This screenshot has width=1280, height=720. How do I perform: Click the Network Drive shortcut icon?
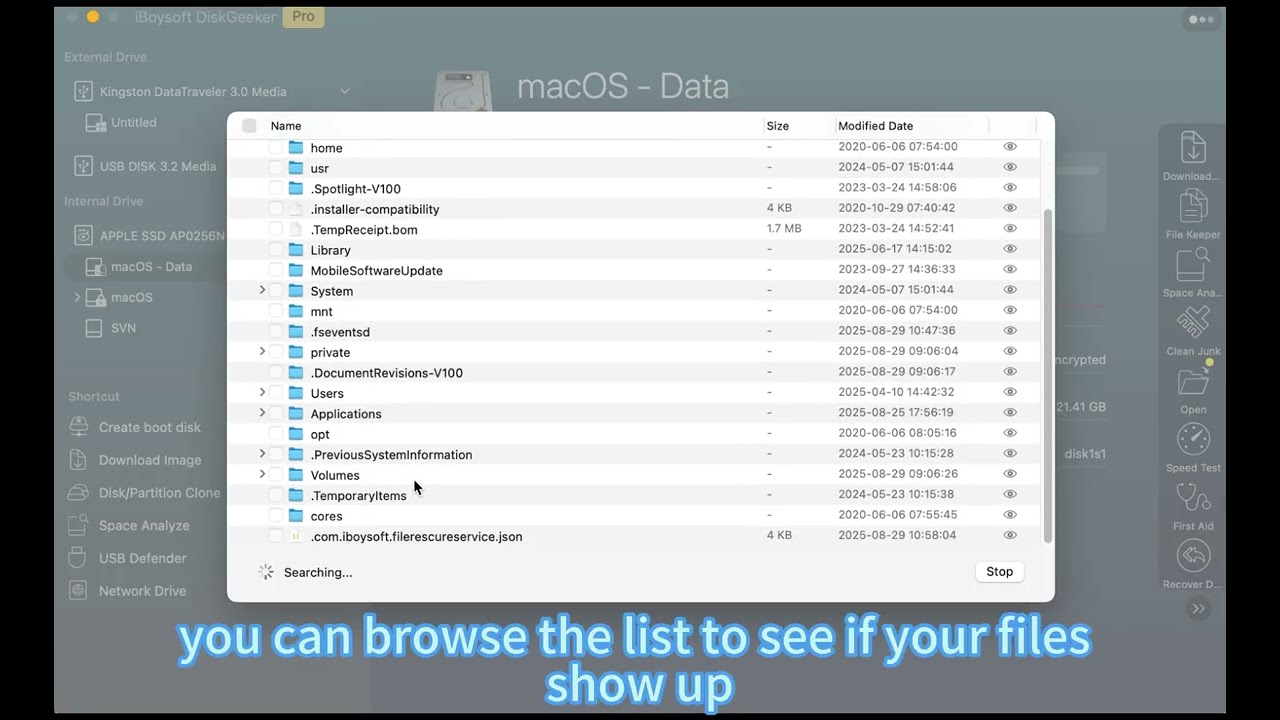[x=79, y=591]
